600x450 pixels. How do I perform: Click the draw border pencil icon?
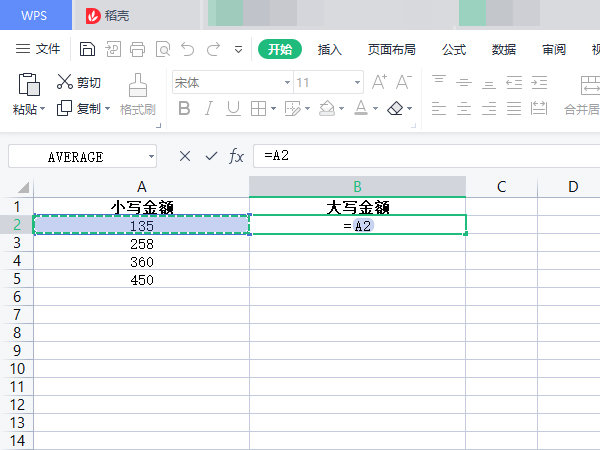(293, 109)
